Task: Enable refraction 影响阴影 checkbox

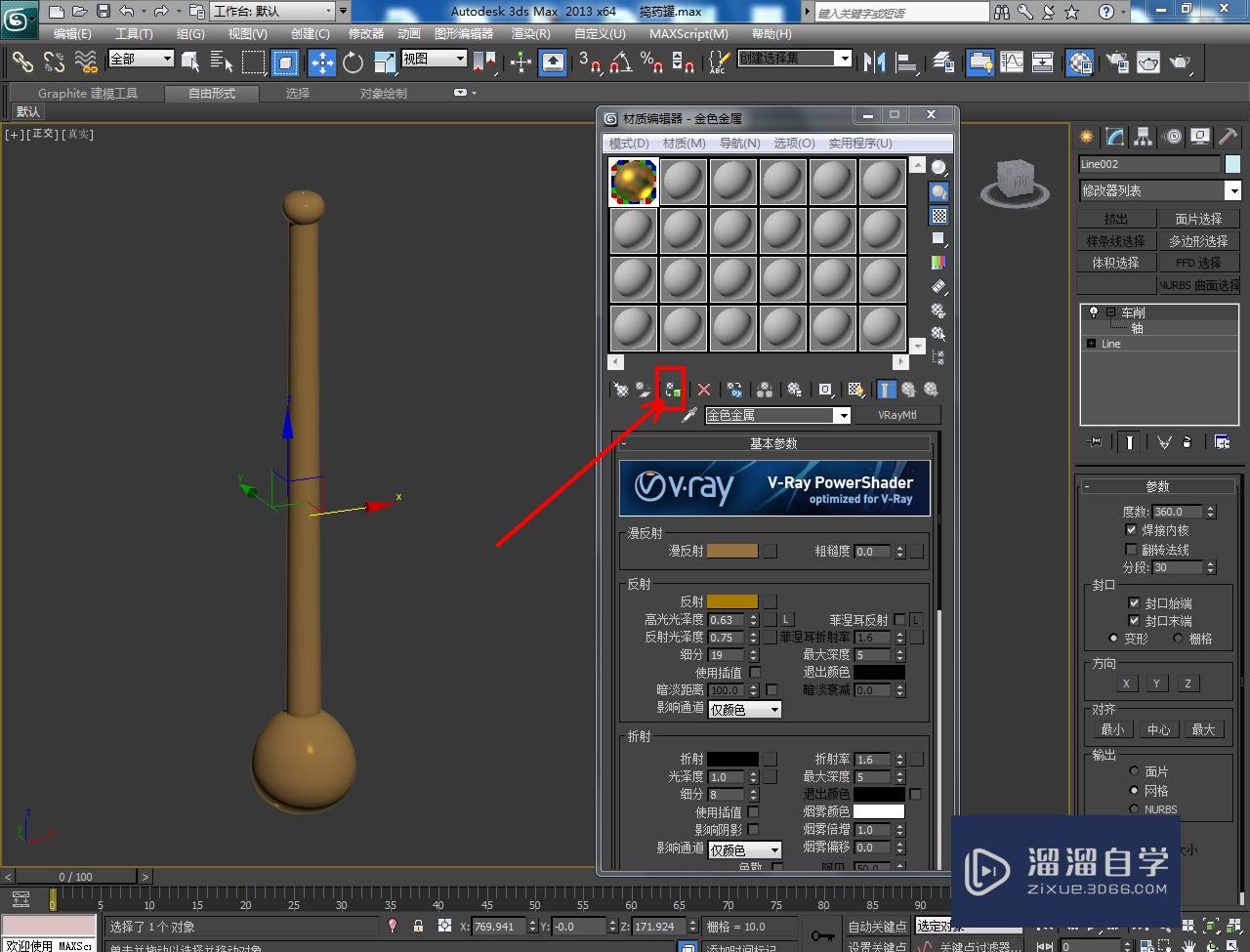Action: [x=754, y=830]
